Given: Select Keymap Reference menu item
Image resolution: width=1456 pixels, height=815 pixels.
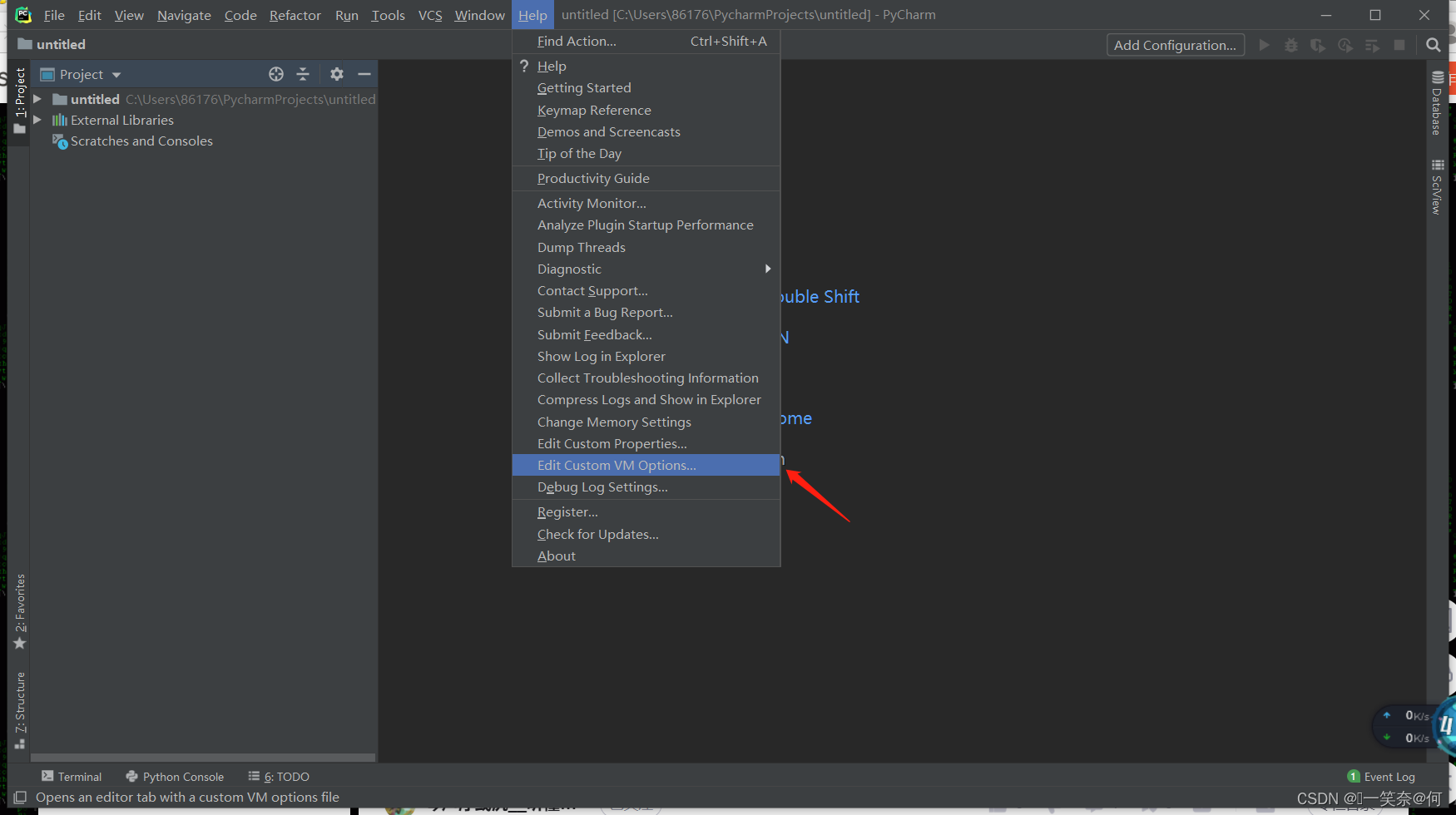Looking at the screenshot, I should pyautogui.click(x=646, y=110).
